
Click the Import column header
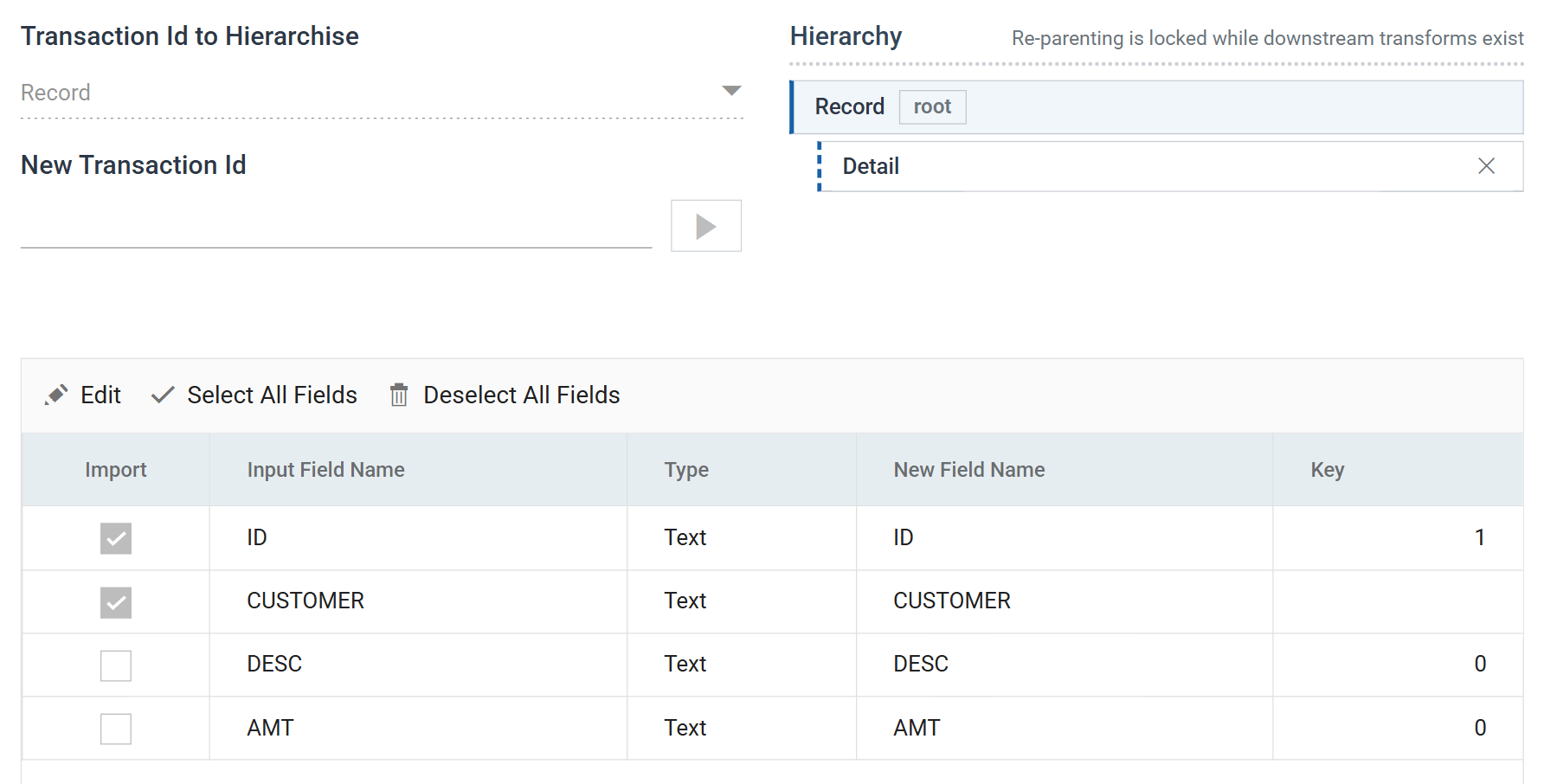[116, 470]
